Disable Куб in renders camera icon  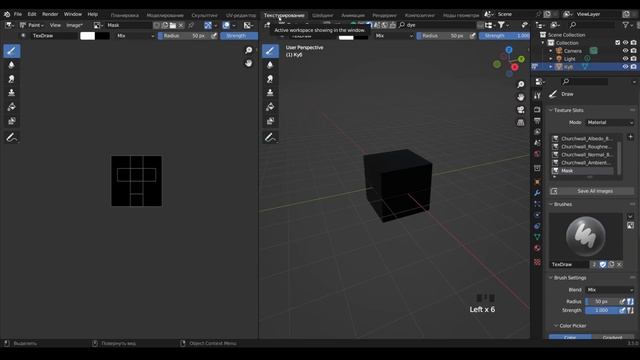coord(633,67)
